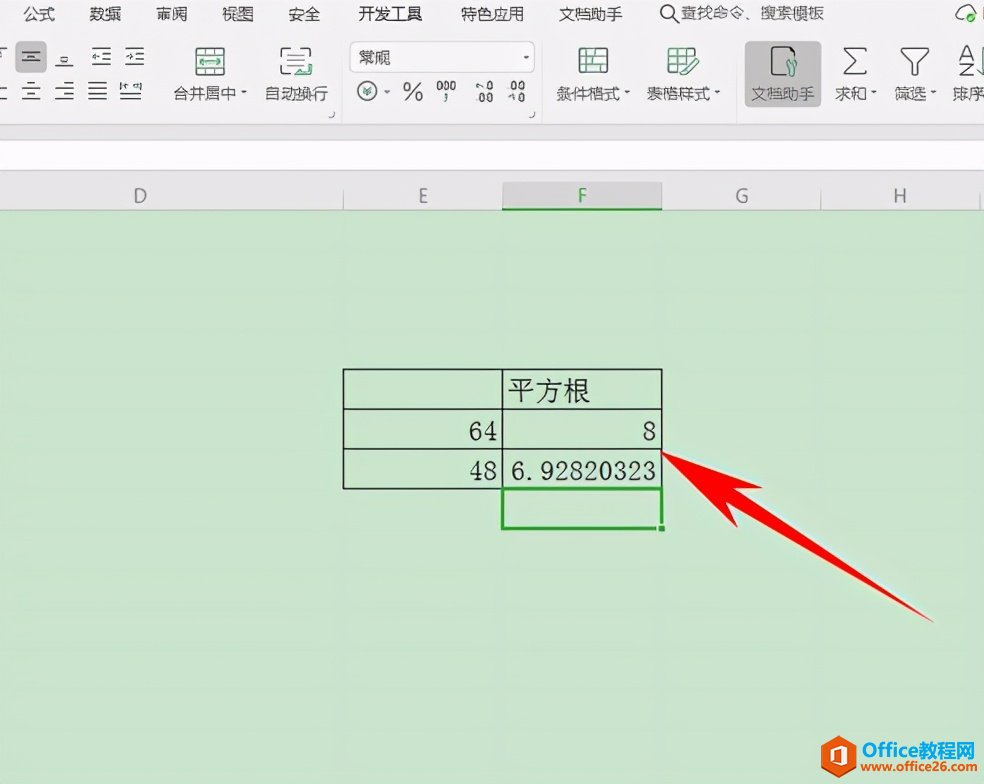Apply justify alignment icon
This screenshot has height=784, width=984.
click(97, 92)
